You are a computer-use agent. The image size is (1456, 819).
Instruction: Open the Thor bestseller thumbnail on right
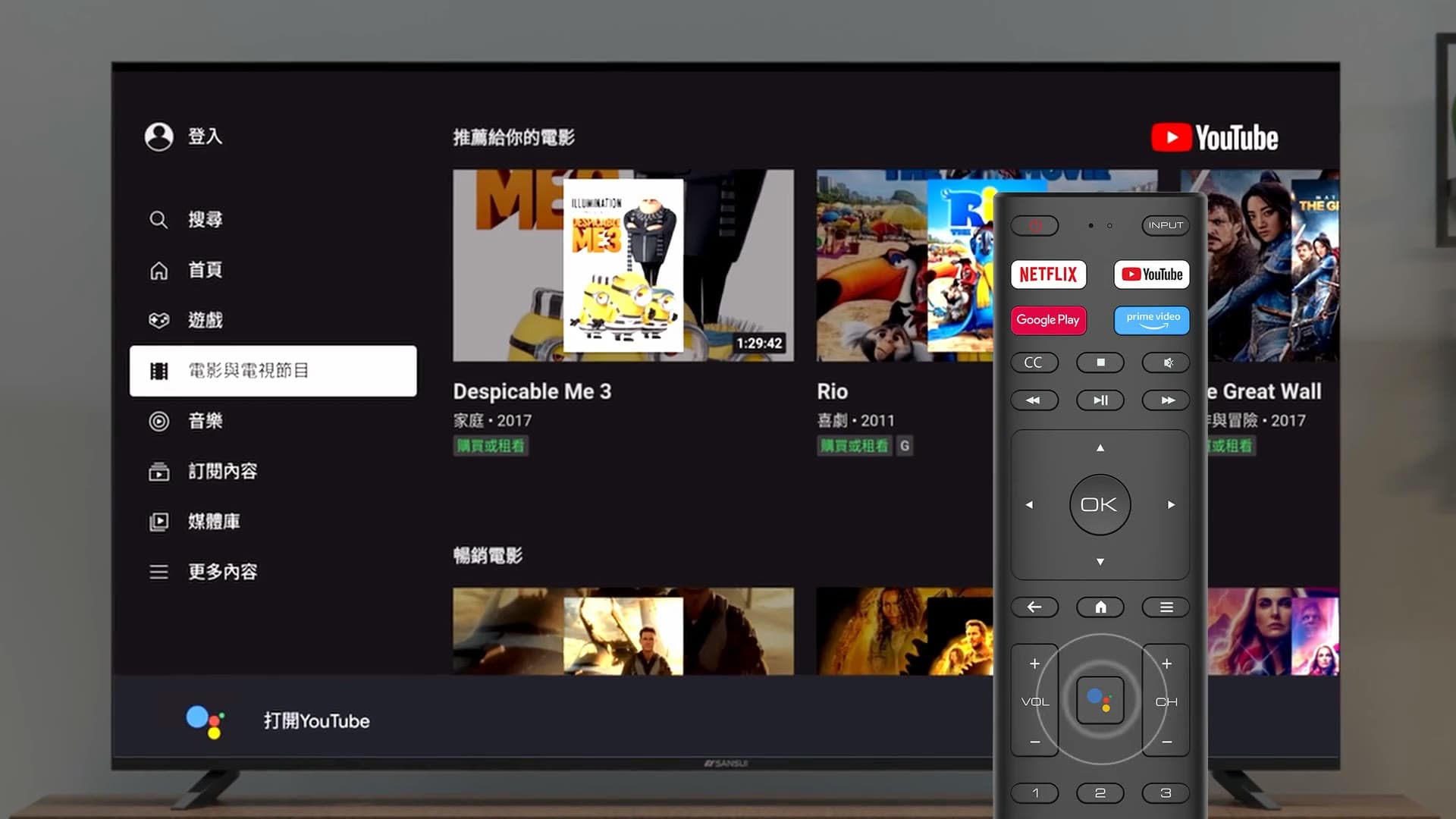click(x=1273, y=631)
